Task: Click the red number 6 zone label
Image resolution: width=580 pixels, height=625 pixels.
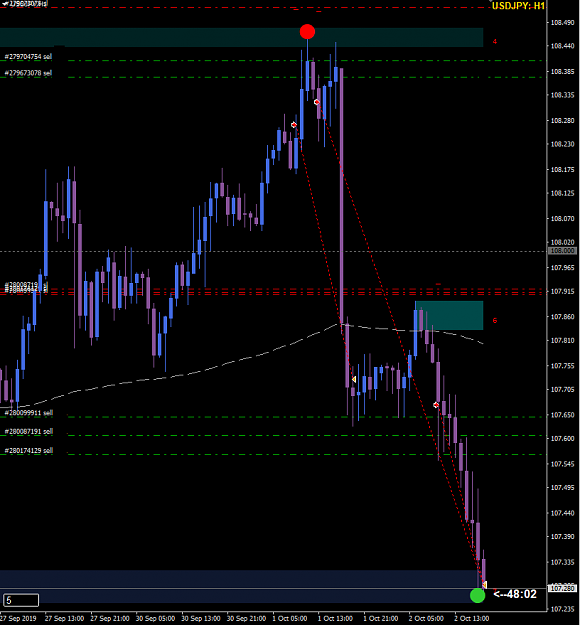Action: (x=495, y=320)
